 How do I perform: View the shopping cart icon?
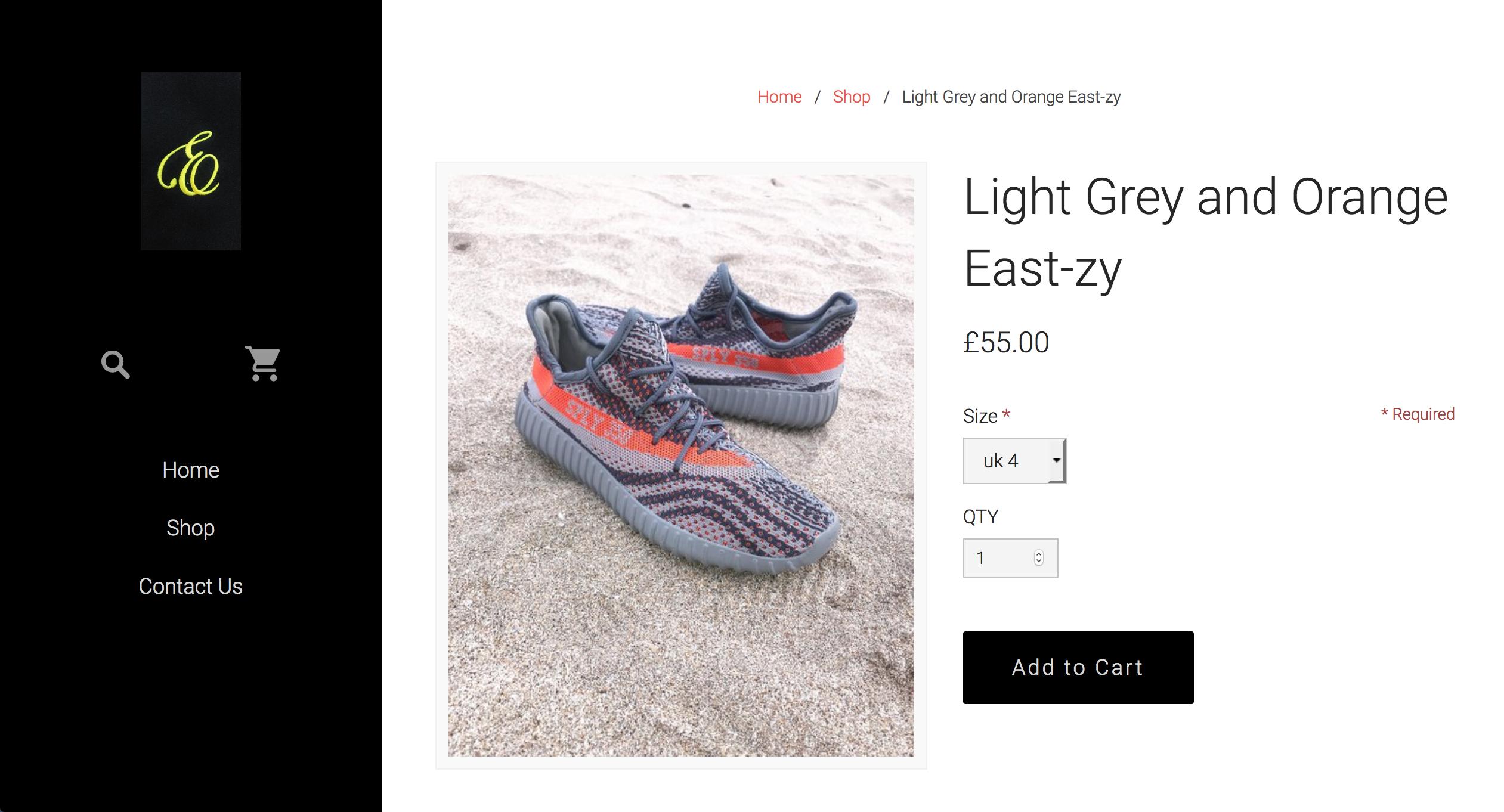pyautogui.click(x=263, y=363)
